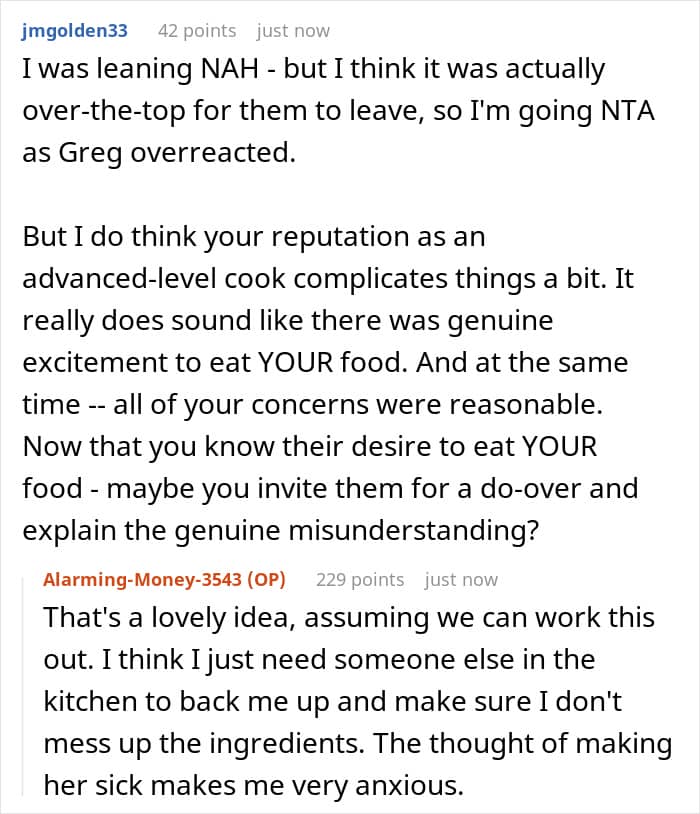This screenshot has height=814, width=700.
Task: Click the timestamp beside 229 points
Action: (461, 579)
